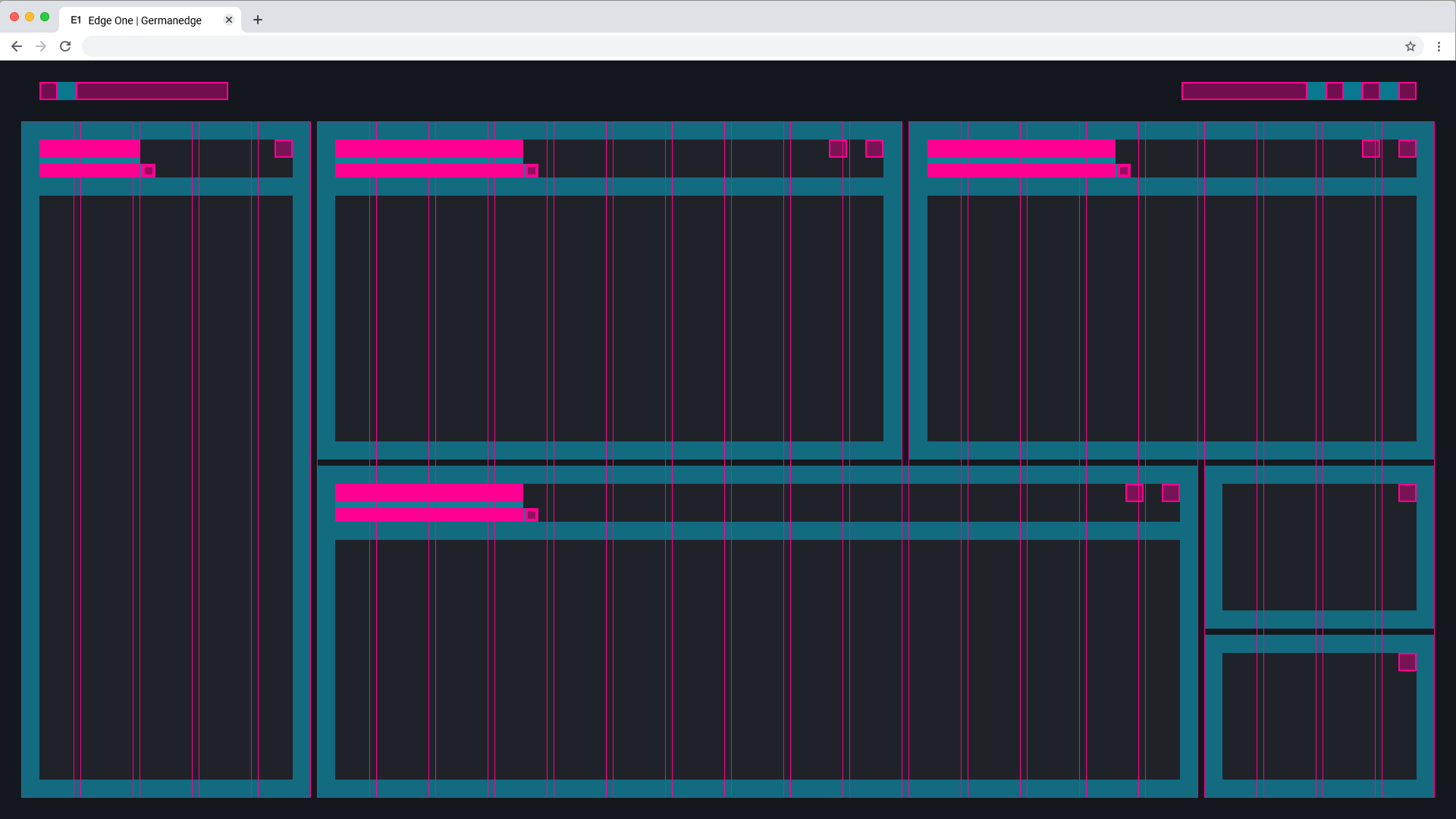Close the Edge One | Germanedge tab
Viewport: 1456px width, 819px height.
pyautogui.click(x=229, y=20)
